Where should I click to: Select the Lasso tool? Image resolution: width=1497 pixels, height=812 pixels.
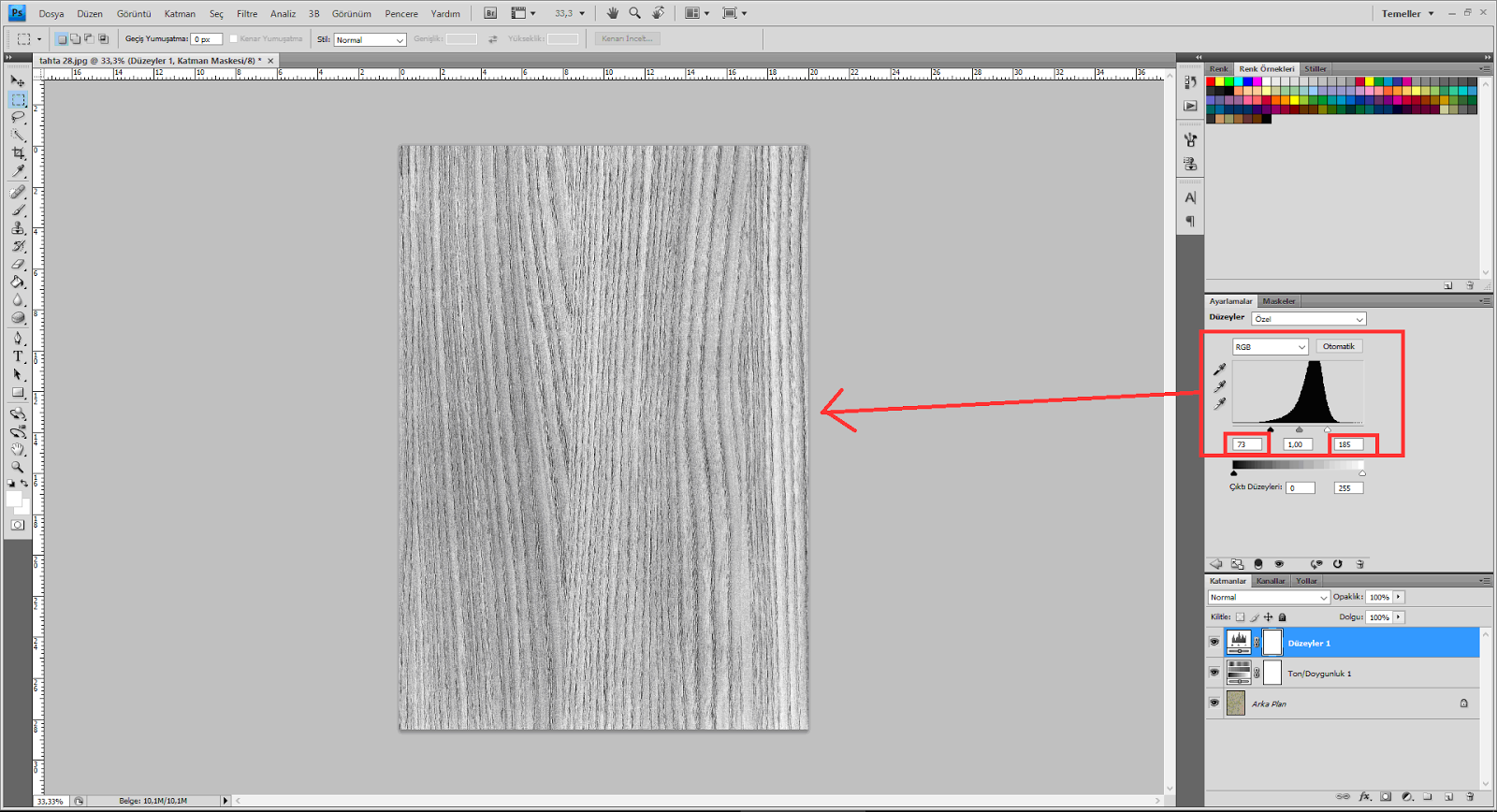click(18, 118)
